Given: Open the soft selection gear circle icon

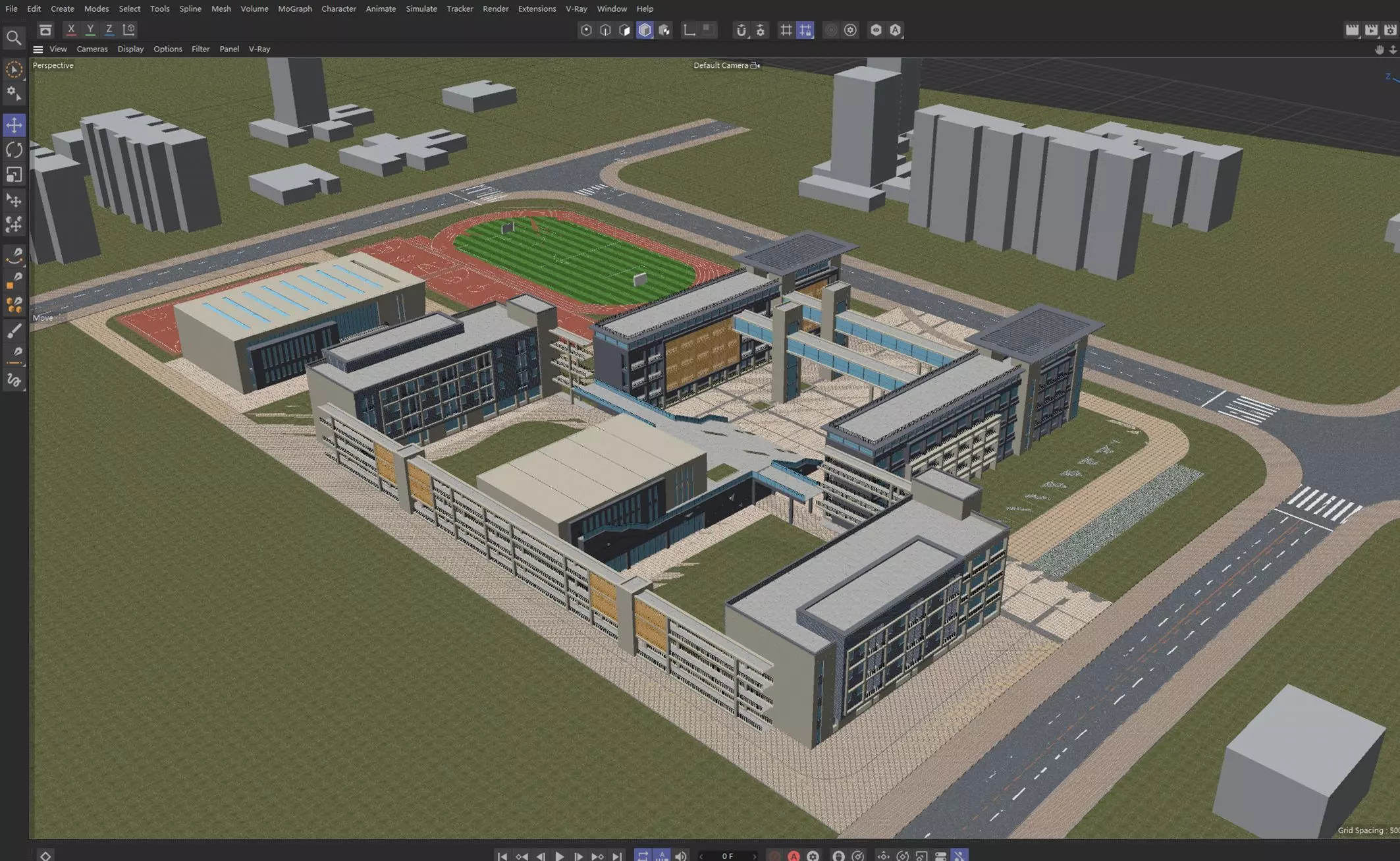Looking at the screenshot, I should coord(850,30).
